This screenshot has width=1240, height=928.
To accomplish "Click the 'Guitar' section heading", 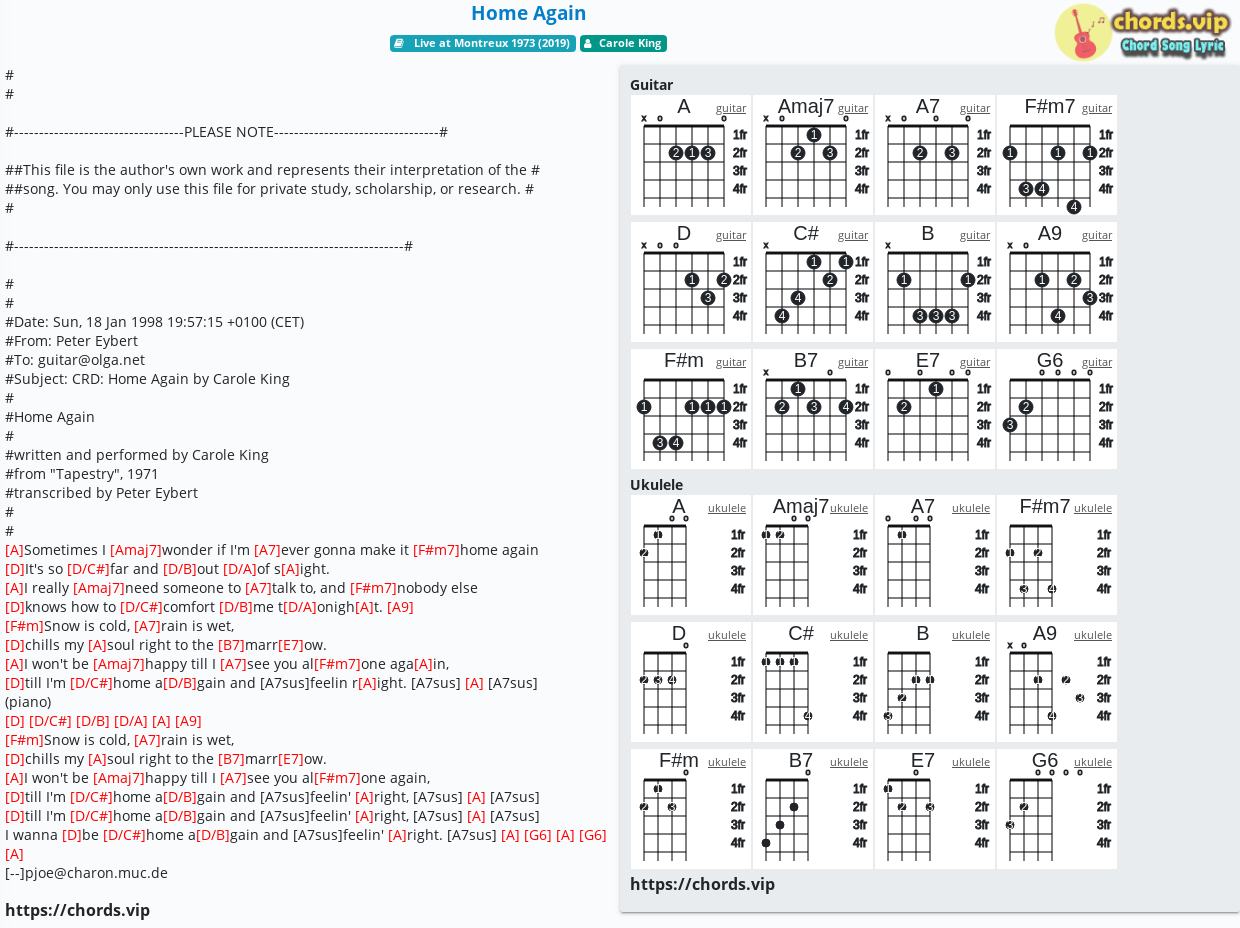I will pos(651,85).
